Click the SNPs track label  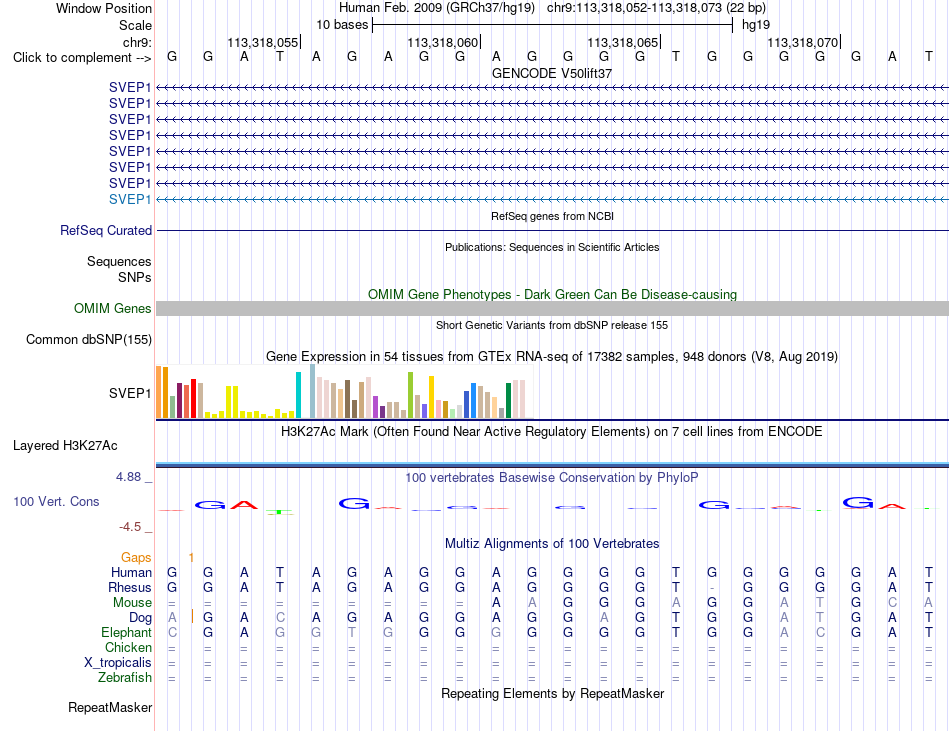(135, 277)
